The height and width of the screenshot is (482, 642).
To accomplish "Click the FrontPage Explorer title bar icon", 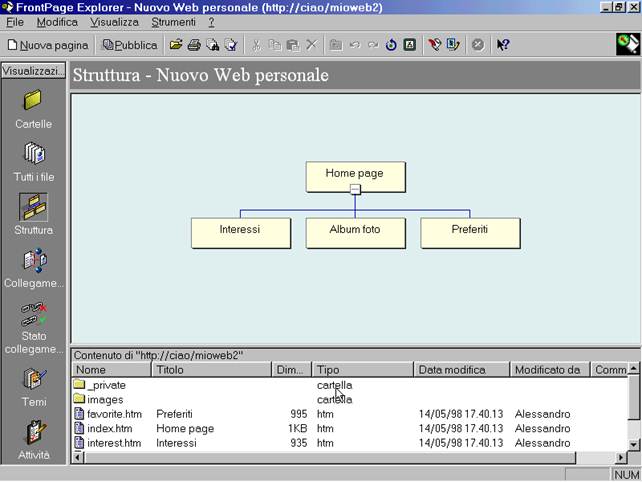I will tap(7, 7).
